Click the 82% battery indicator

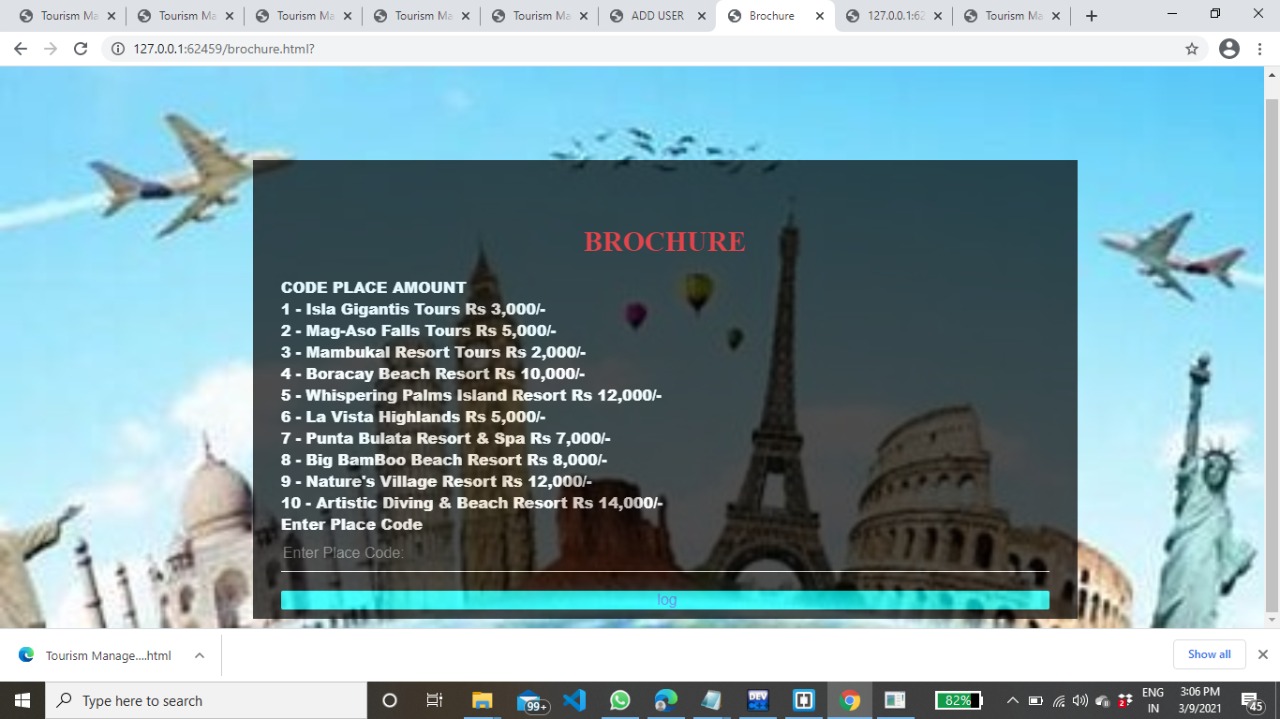[958, 700]
